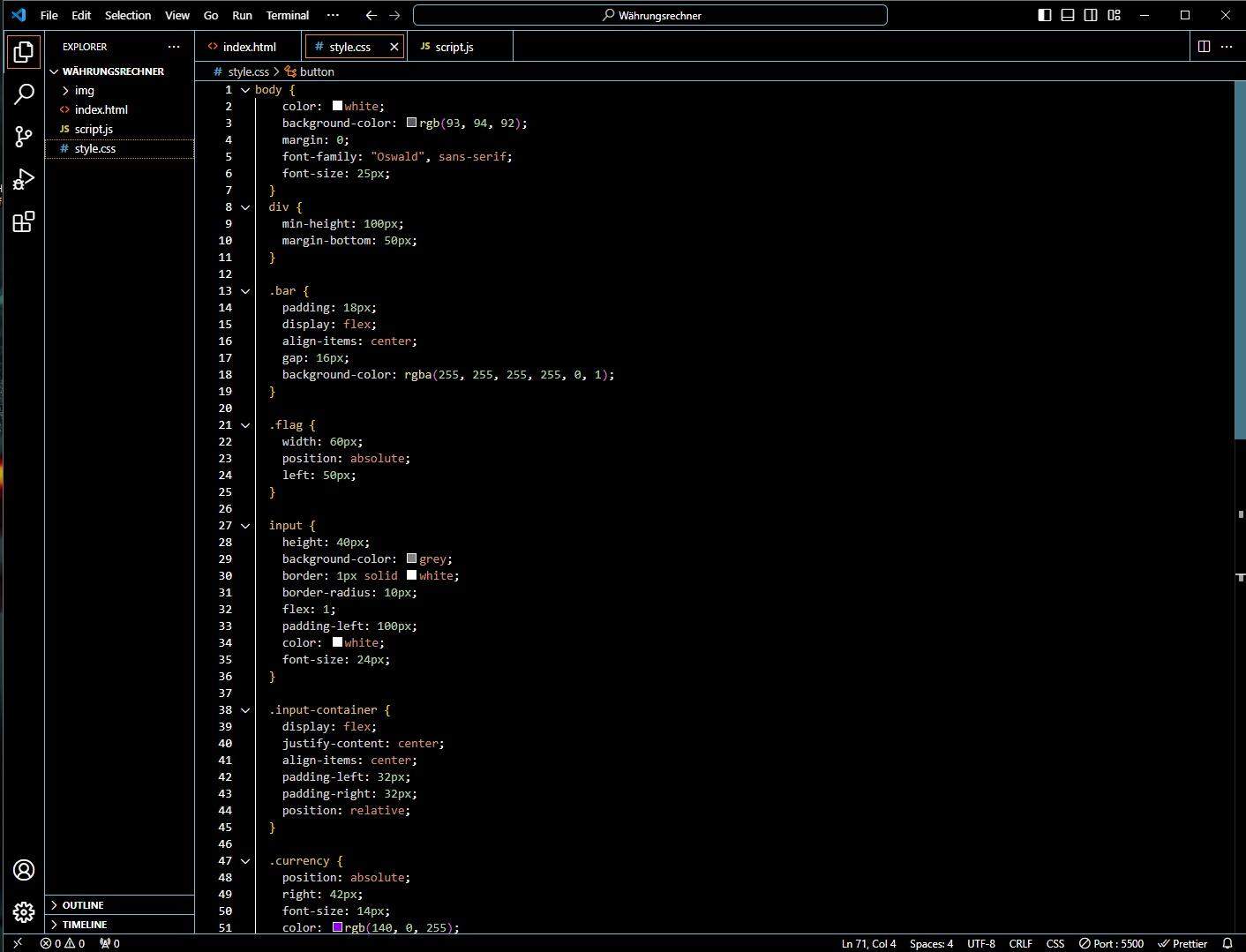Click the Split Editor Right icon
Viewport: 1246px width, 952px height.
pyautogui.click(x=1204, y=47)
